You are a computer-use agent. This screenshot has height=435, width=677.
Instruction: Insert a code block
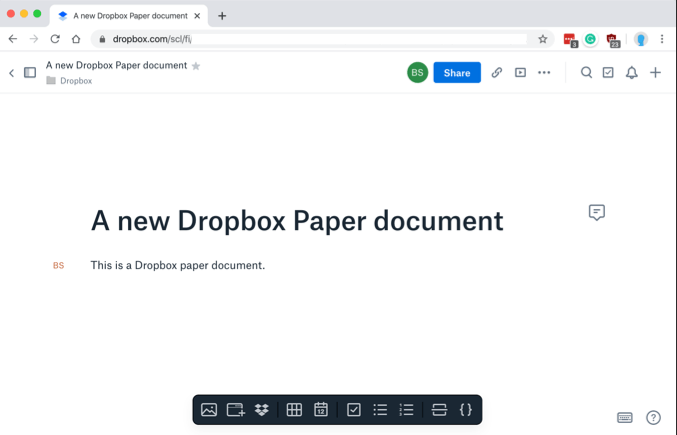(466, 410)
